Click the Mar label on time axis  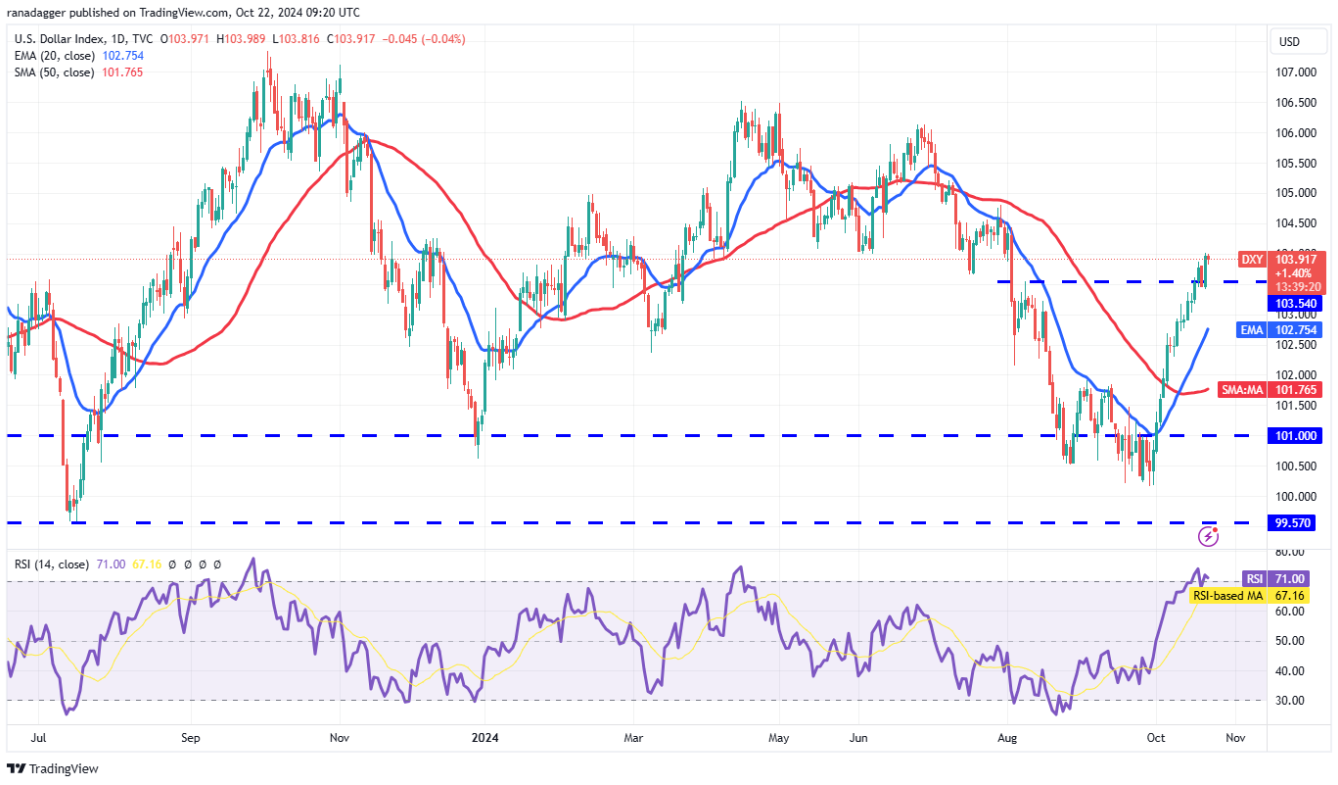[x=632, y=737]
